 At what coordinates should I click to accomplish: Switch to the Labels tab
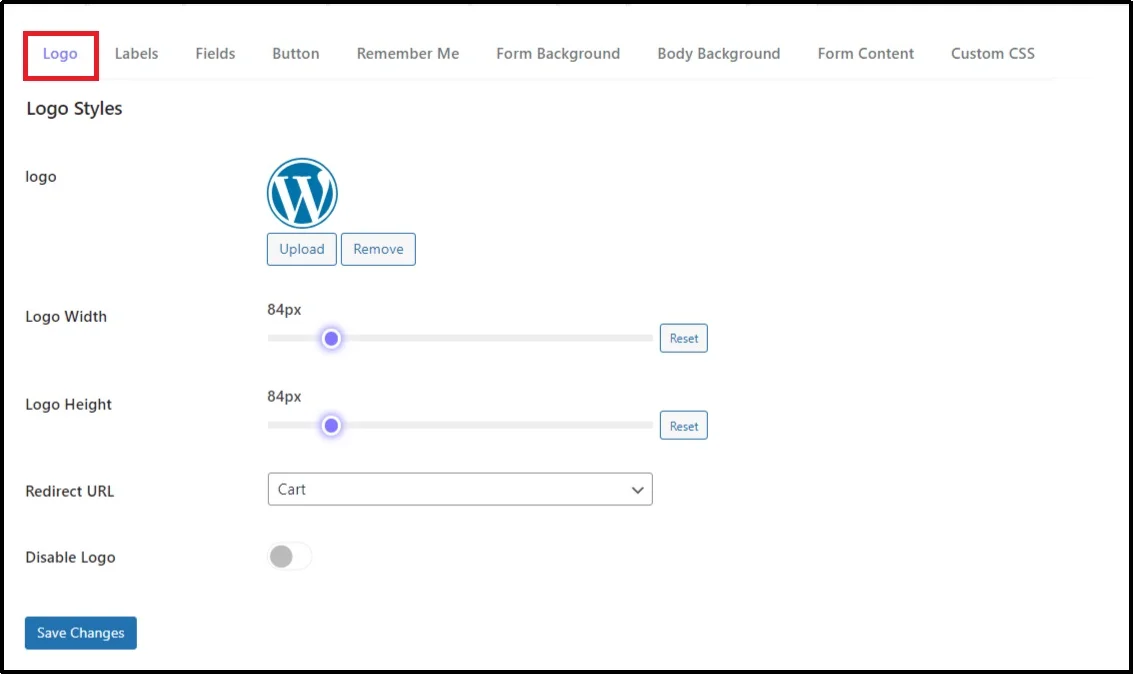(x=136, y=54)
